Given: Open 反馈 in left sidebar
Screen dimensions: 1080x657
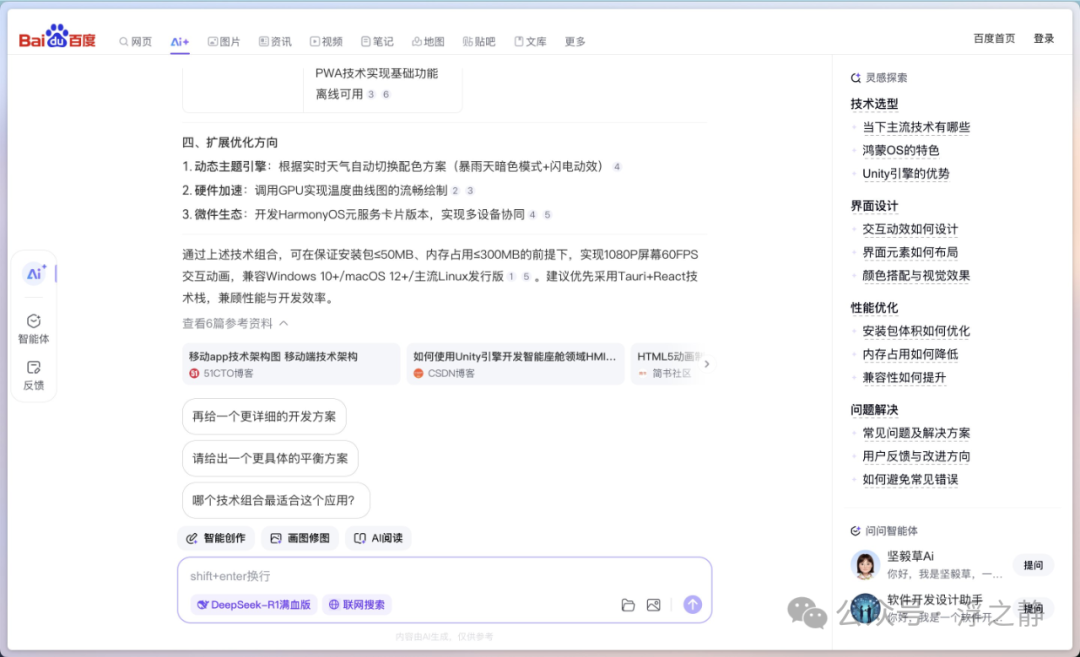Looking at the screenshot, I should pos(34,375).
